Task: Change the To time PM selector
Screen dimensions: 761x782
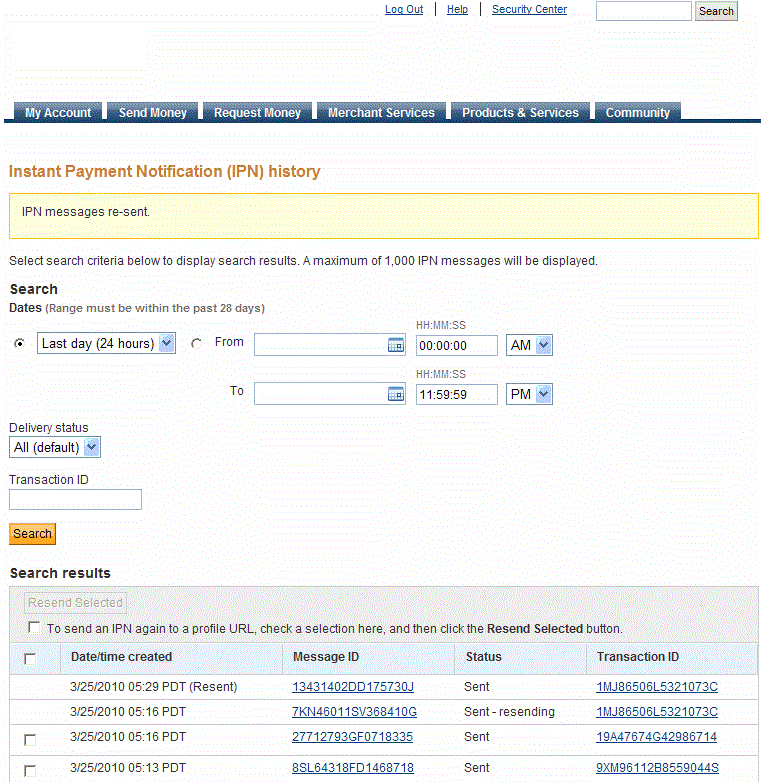Action: pyautogui.click(x=530, y=394)
